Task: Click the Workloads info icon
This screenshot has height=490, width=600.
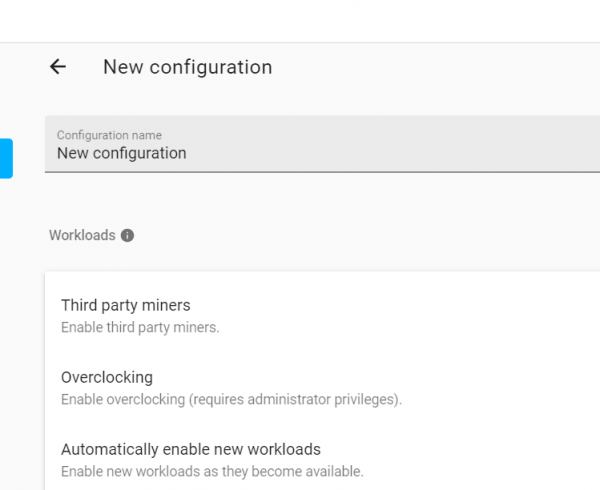Action: click(x=127, y=236)
